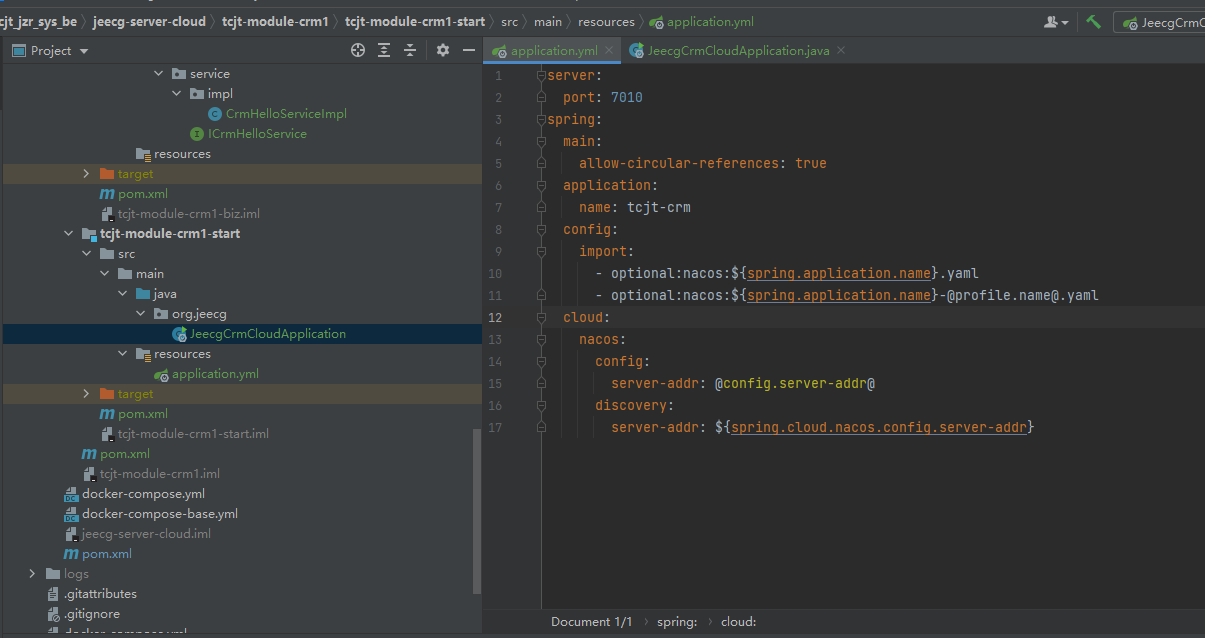The image size is (1205, 638).
Task: Select docker-compose-base.yml file
Action: pos(160,513)
